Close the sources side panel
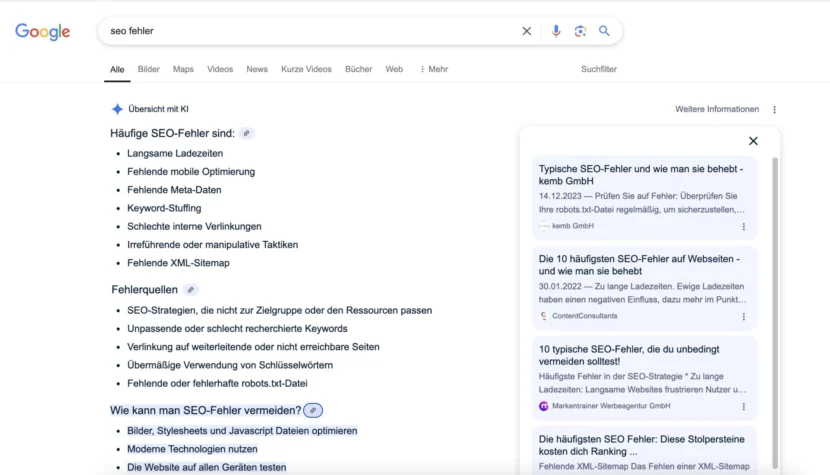830x475 pixels. pos(753,141)
